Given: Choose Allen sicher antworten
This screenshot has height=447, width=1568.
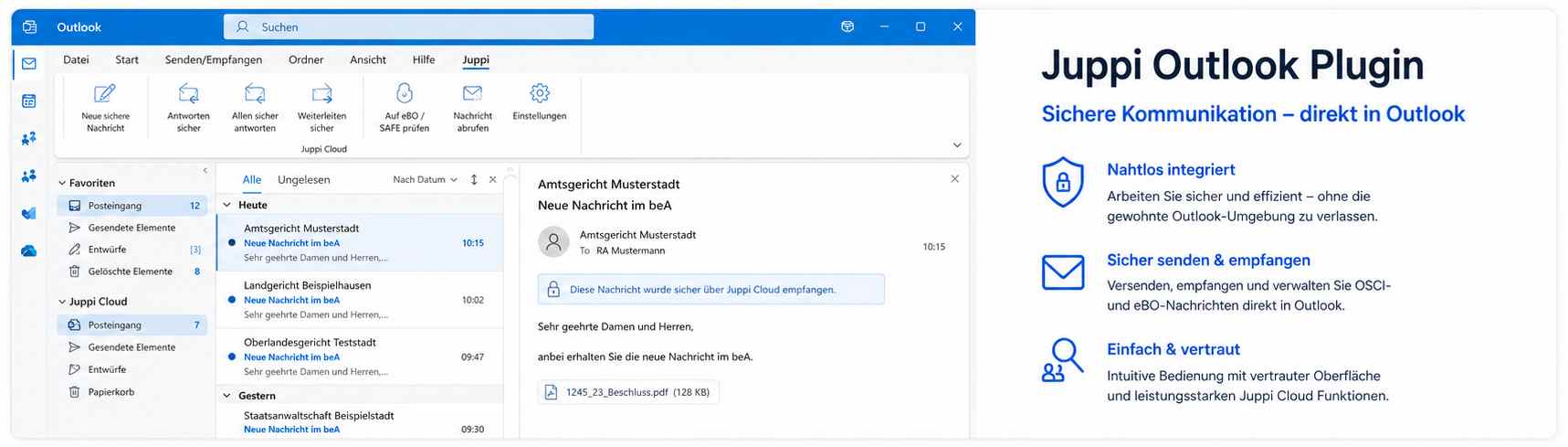Looking at the screenshot, I should tap(255, 107).
